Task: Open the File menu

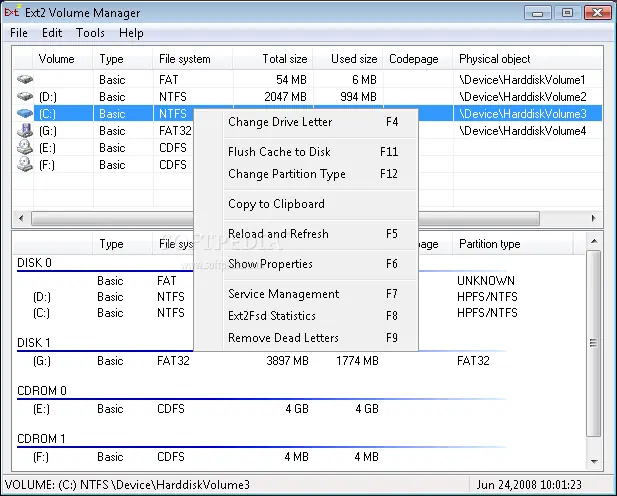Action: 18,33
